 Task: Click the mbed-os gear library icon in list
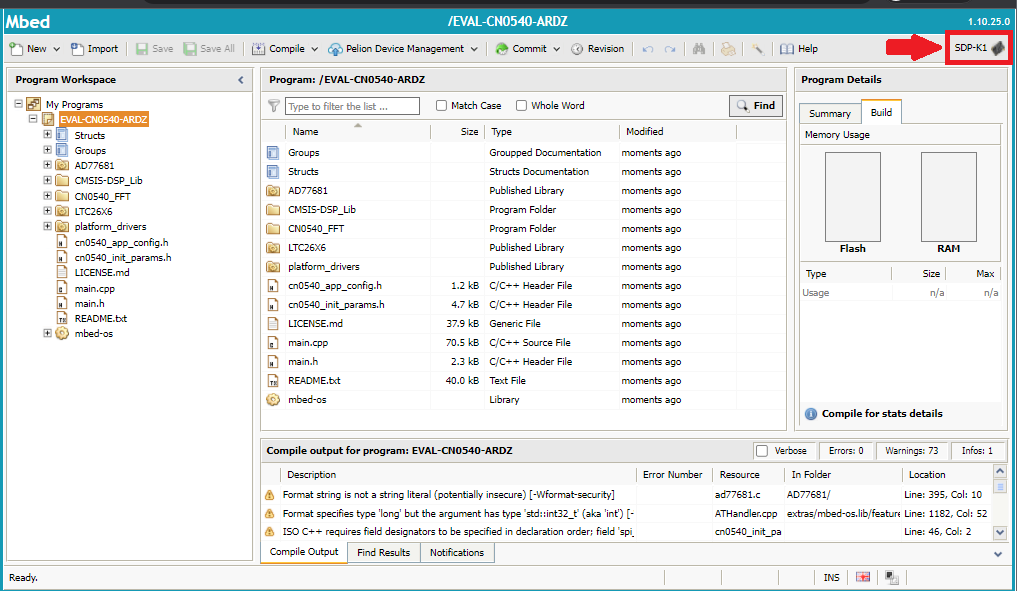(273, 400)
